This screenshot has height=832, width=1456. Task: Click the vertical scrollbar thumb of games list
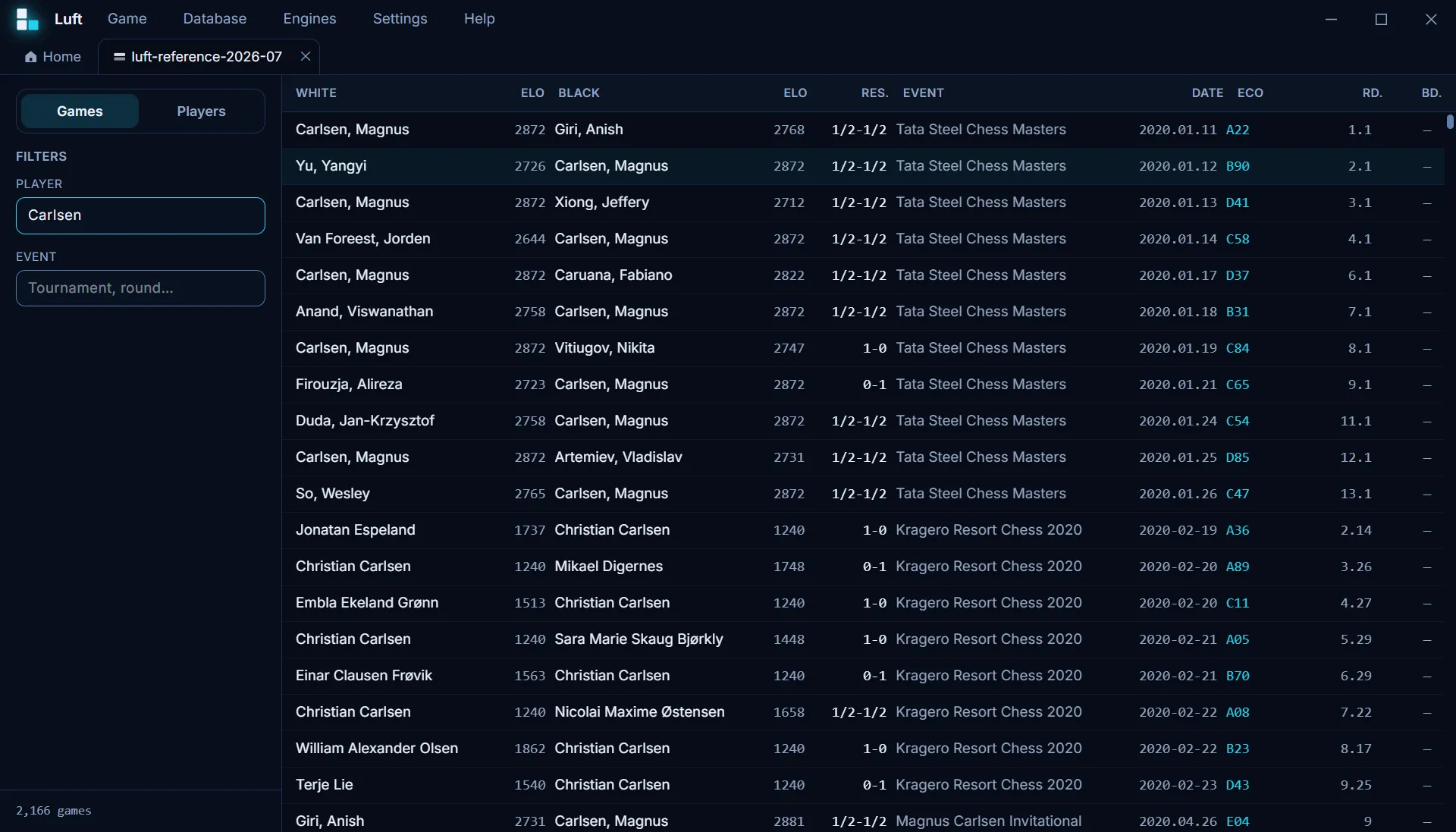1450,122
